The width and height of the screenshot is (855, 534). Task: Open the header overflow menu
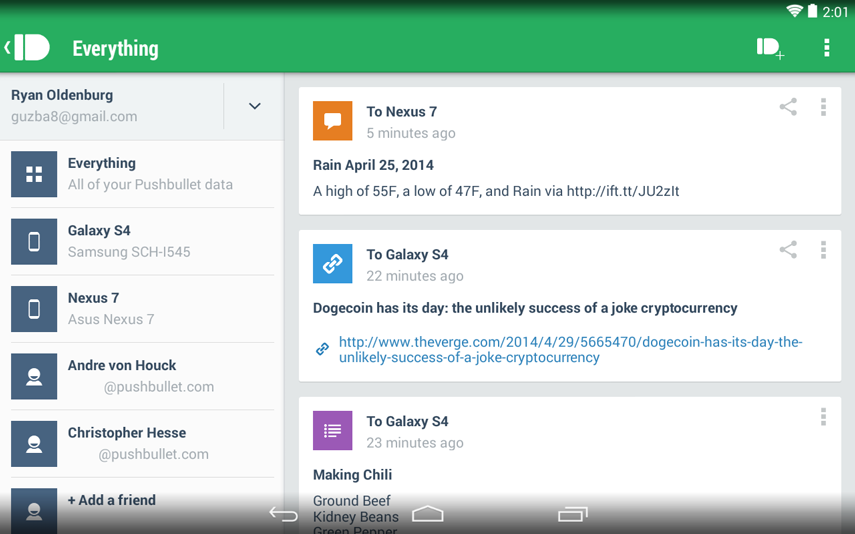coord(827,48)
